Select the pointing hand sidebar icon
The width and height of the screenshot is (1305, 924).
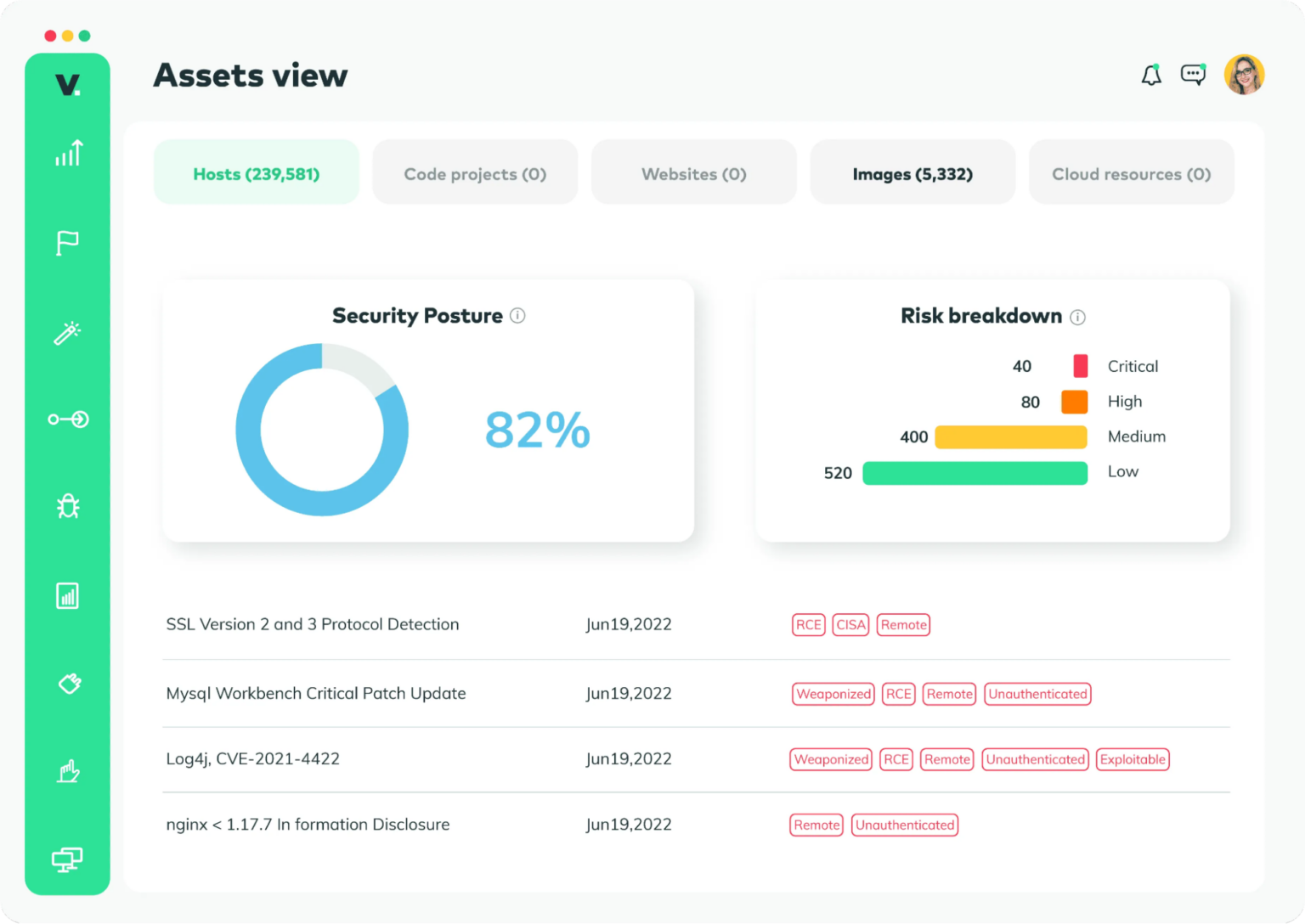(68, 771)
